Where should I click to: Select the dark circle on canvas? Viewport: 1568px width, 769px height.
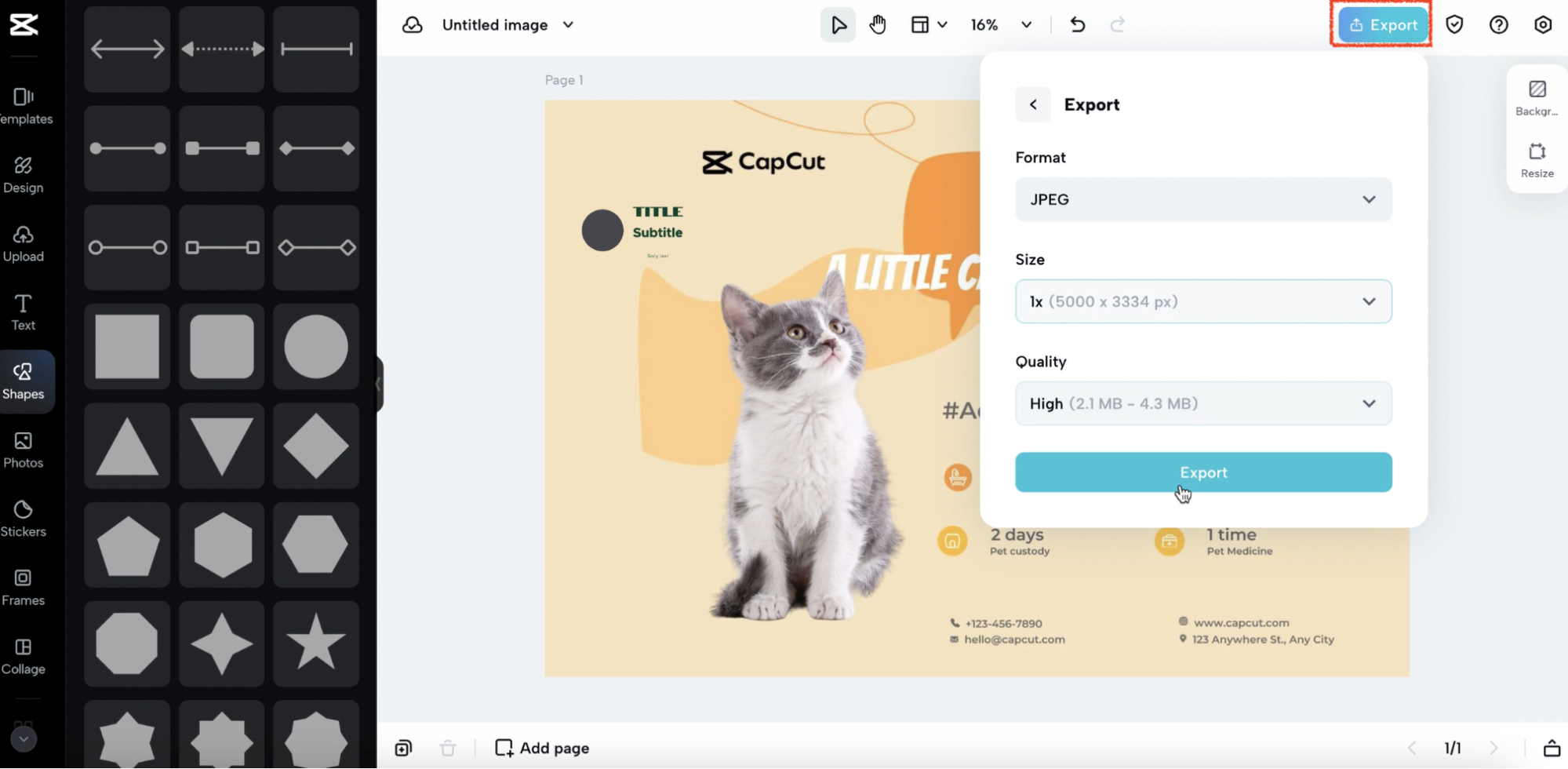[x=602, y=230]
